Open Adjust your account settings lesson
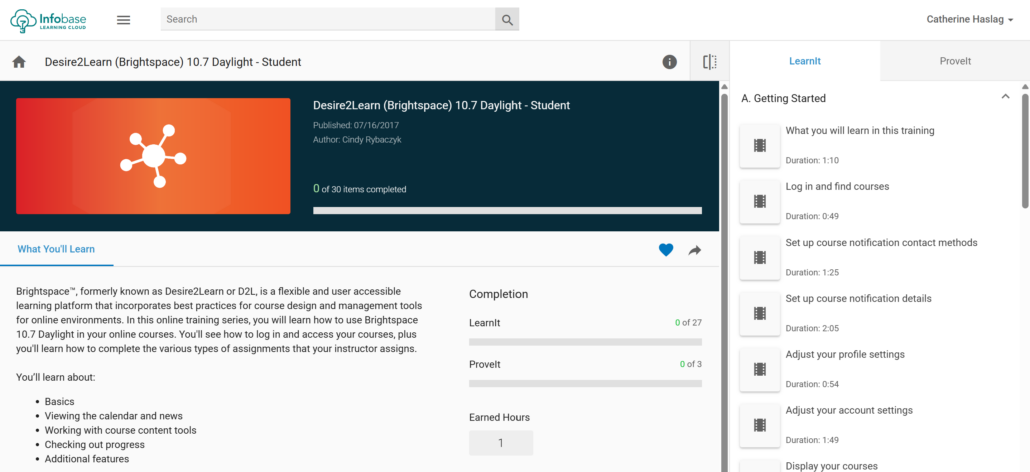 849,410
